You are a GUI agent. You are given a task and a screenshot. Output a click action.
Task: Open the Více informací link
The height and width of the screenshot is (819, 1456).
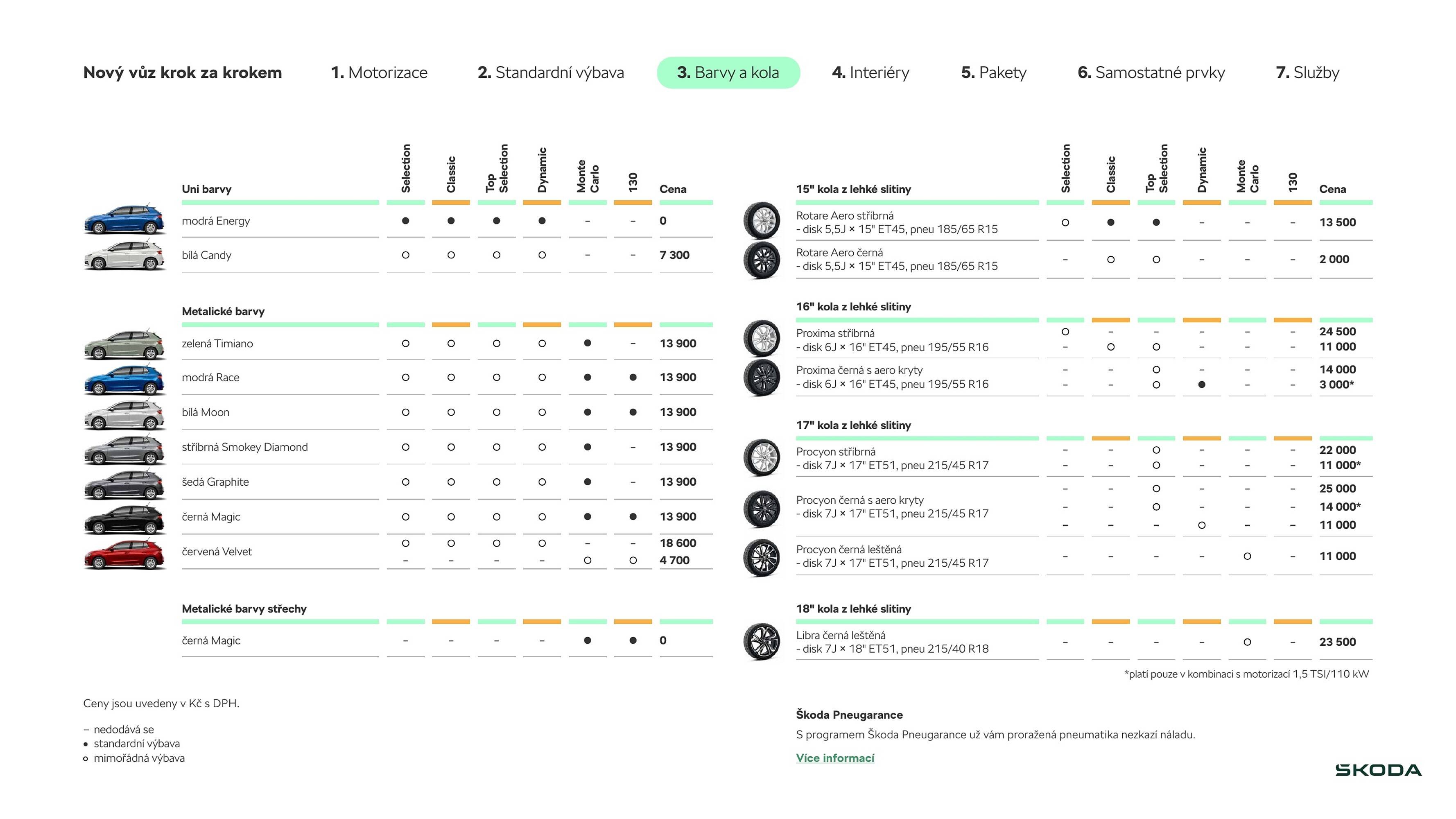835,758
